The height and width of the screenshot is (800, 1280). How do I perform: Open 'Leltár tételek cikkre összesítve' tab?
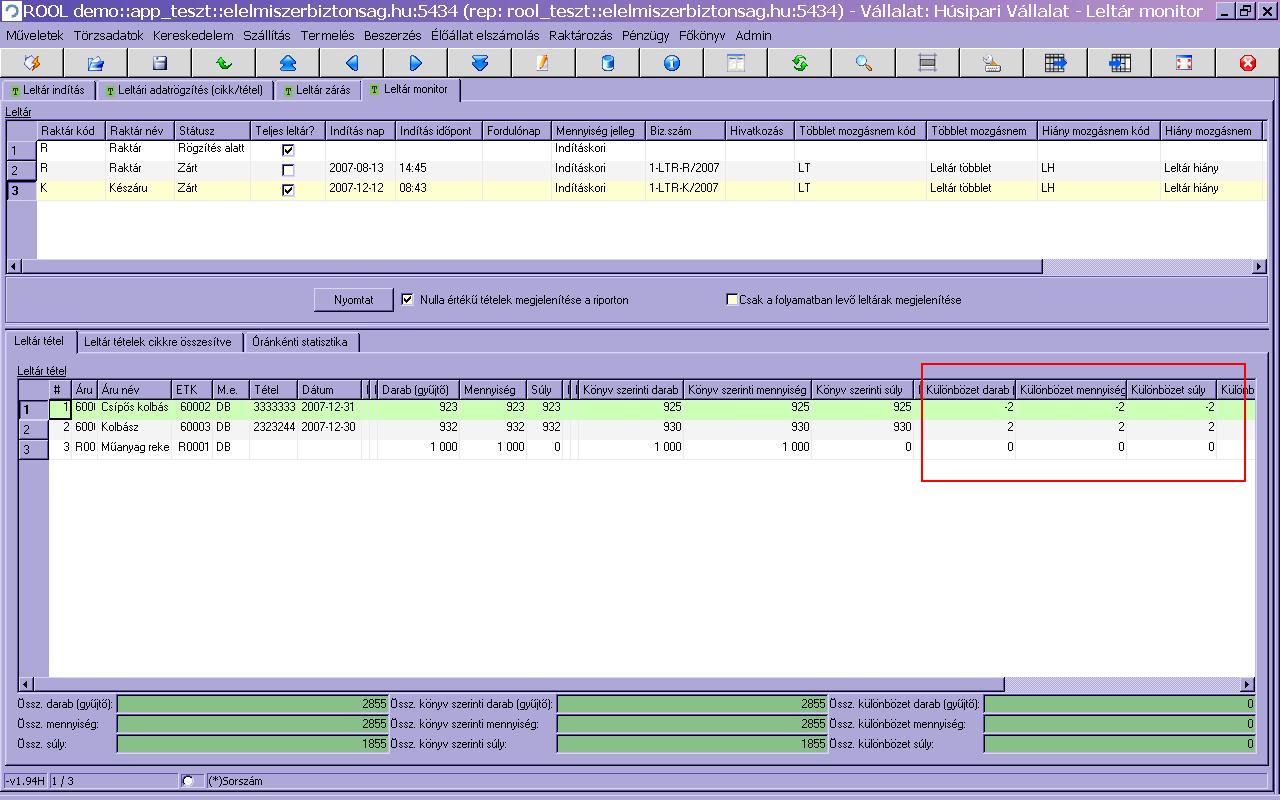click(x=157, y=342)
